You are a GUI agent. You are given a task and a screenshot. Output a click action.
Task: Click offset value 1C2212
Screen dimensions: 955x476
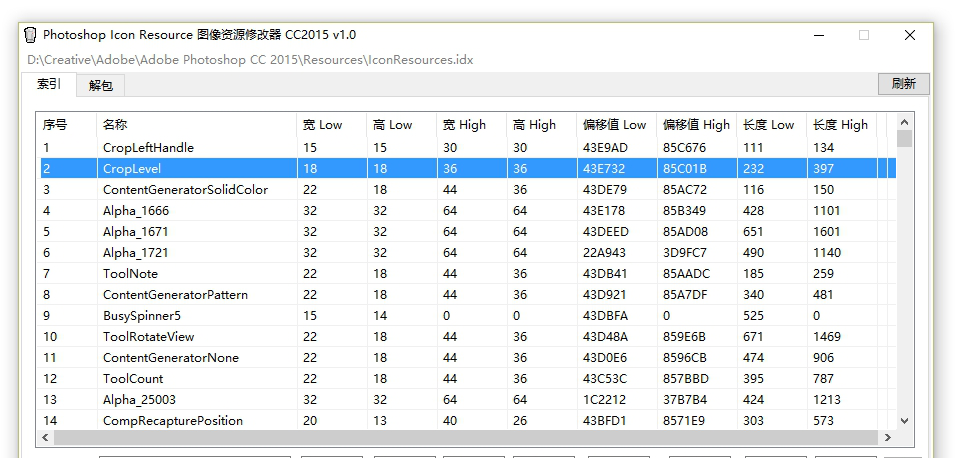(604, 399)
